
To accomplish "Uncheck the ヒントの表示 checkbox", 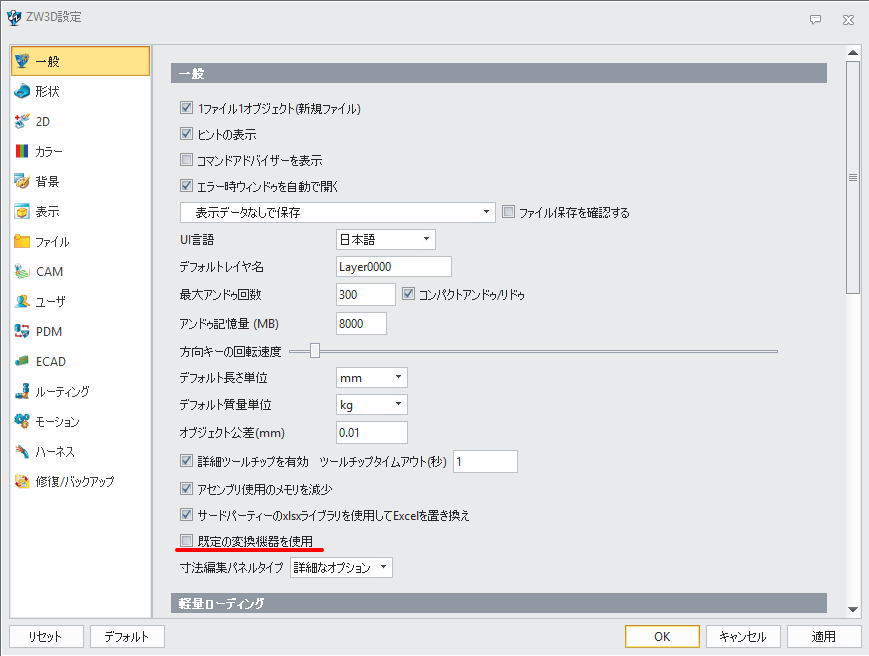I will [186, 134].
